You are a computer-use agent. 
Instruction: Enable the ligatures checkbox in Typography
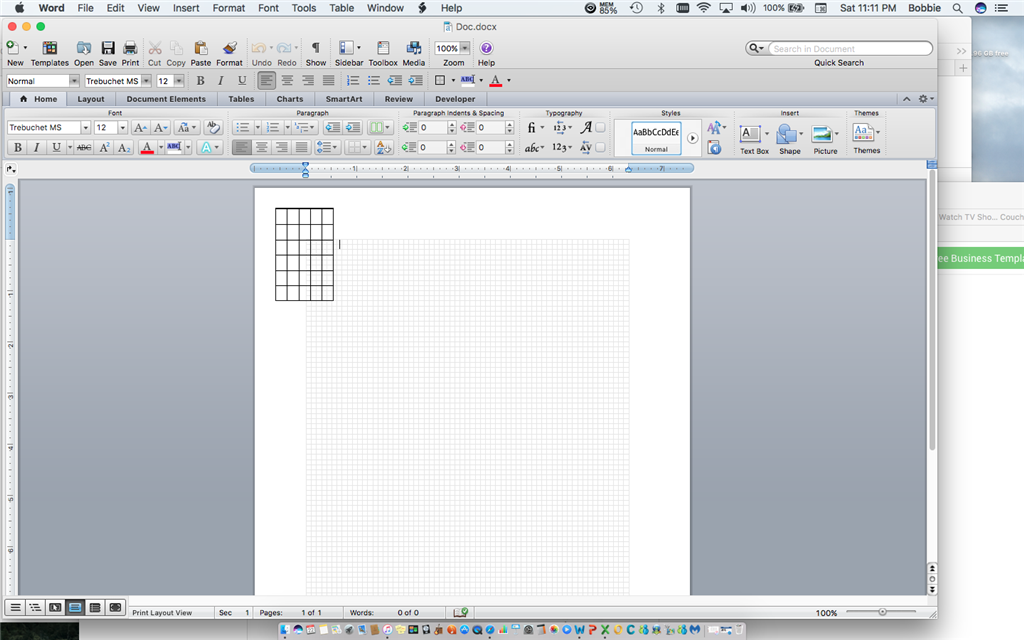click(600, 128)
